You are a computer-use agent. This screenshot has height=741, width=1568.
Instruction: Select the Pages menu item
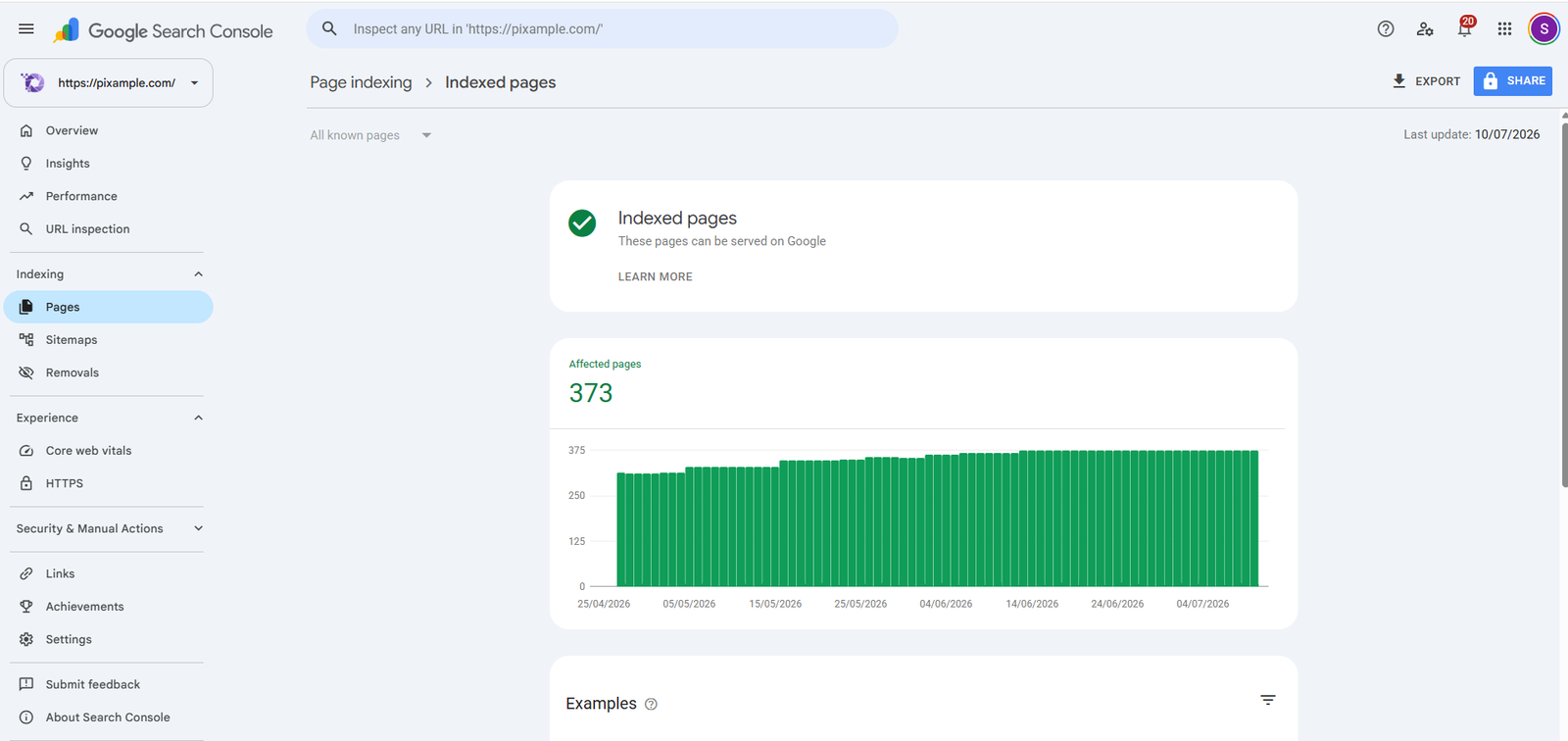coord(108,307)
